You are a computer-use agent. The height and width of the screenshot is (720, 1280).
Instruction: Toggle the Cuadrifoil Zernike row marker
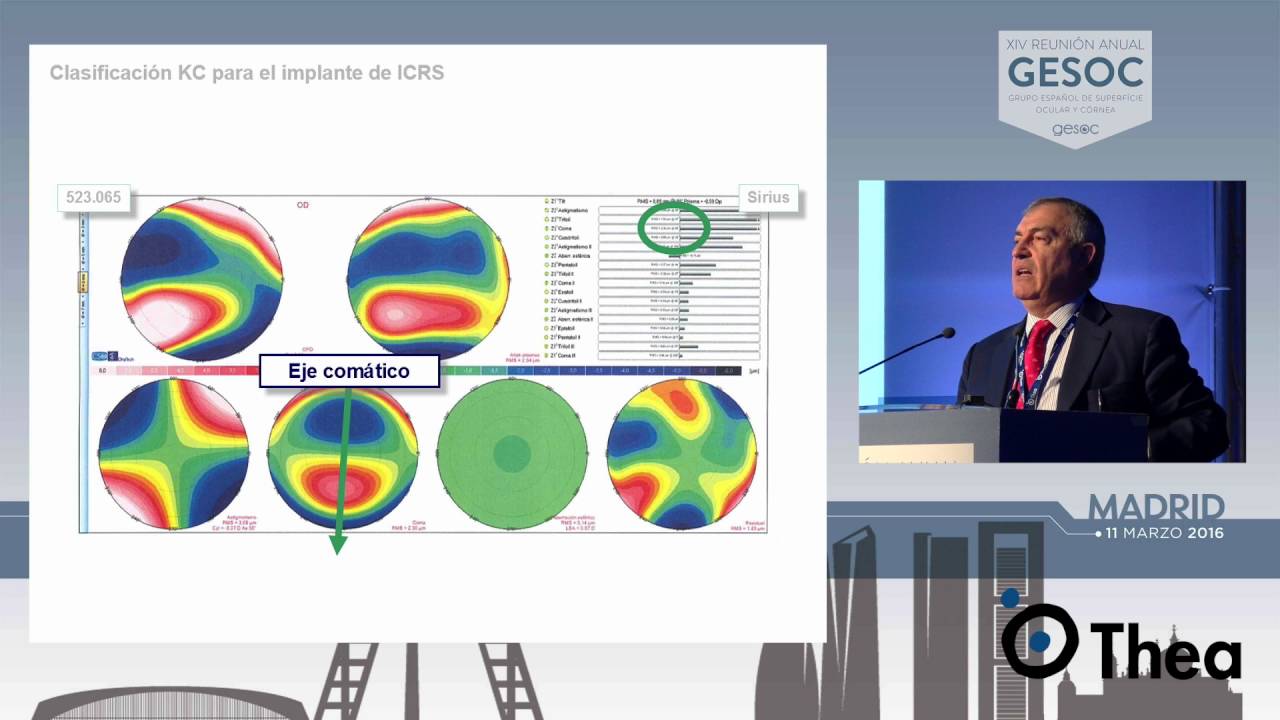tap(547, 238)
